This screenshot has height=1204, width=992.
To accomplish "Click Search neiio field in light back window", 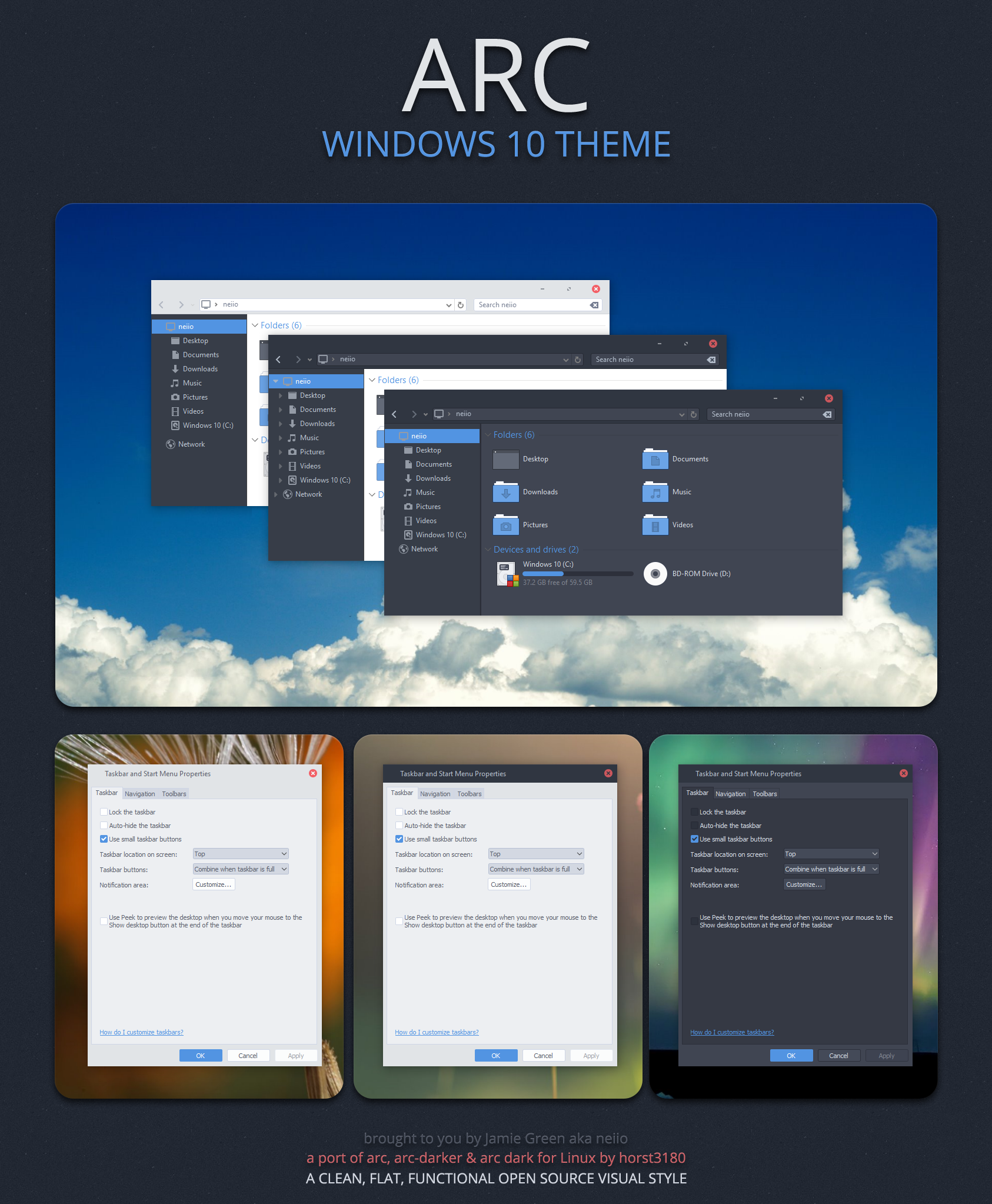I will click(538, 305).
